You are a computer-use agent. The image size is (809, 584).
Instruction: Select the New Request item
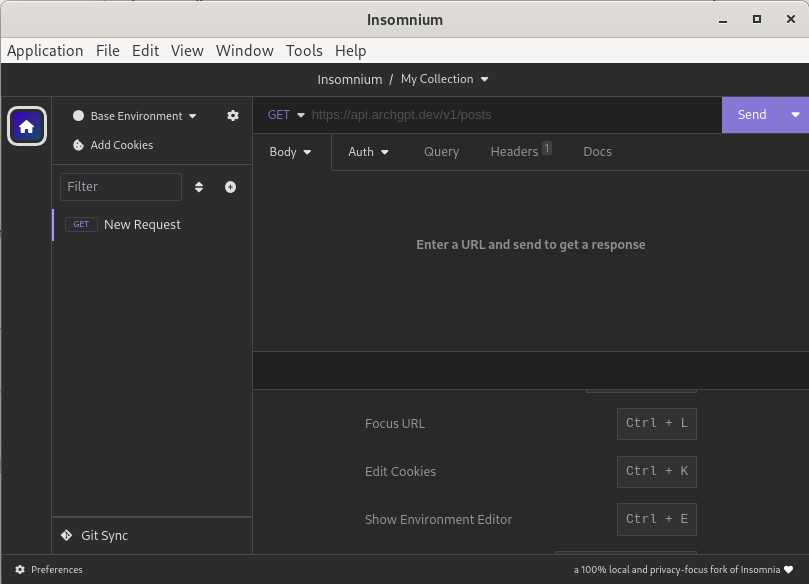[152, 224]
